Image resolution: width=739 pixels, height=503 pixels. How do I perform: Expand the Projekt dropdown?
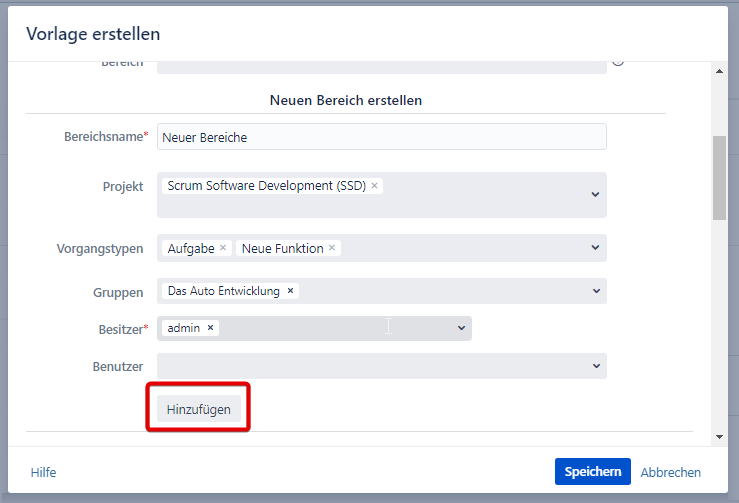coord(595,194)
